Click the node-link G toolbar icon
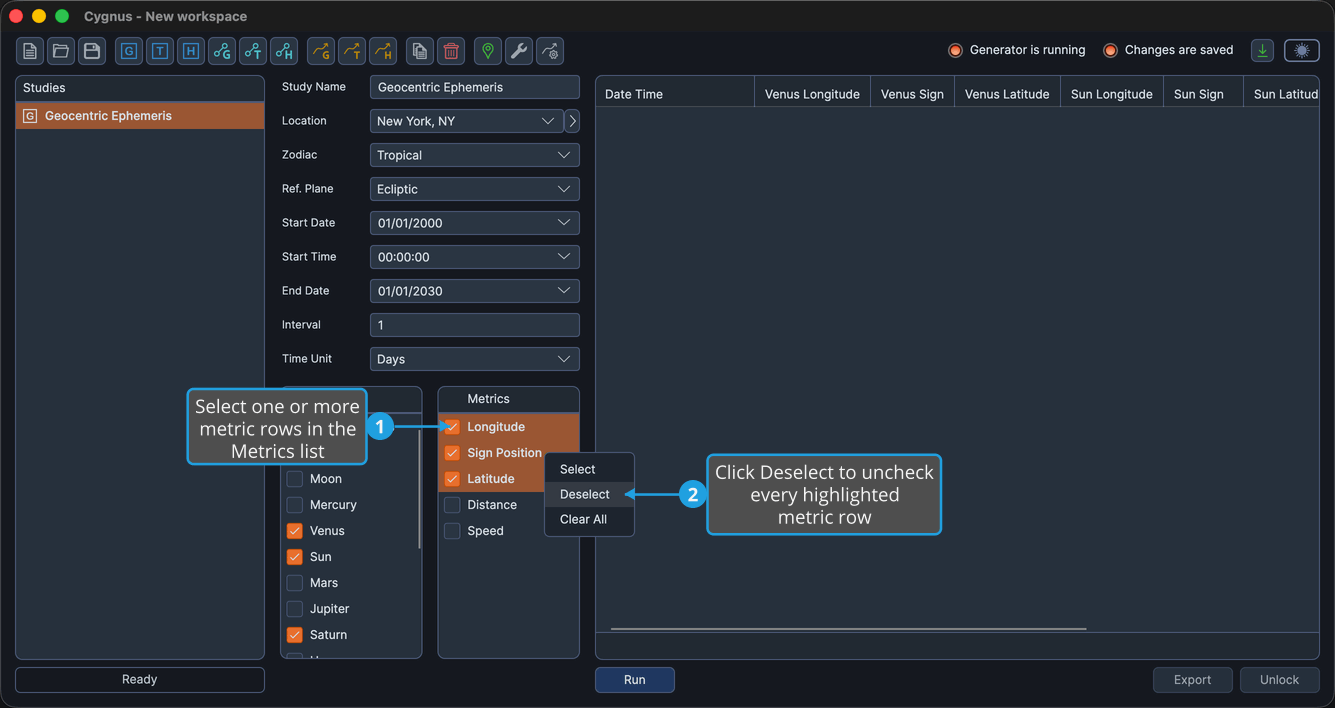This screenshot has height=708, width=1335. [x=222, y=51]
